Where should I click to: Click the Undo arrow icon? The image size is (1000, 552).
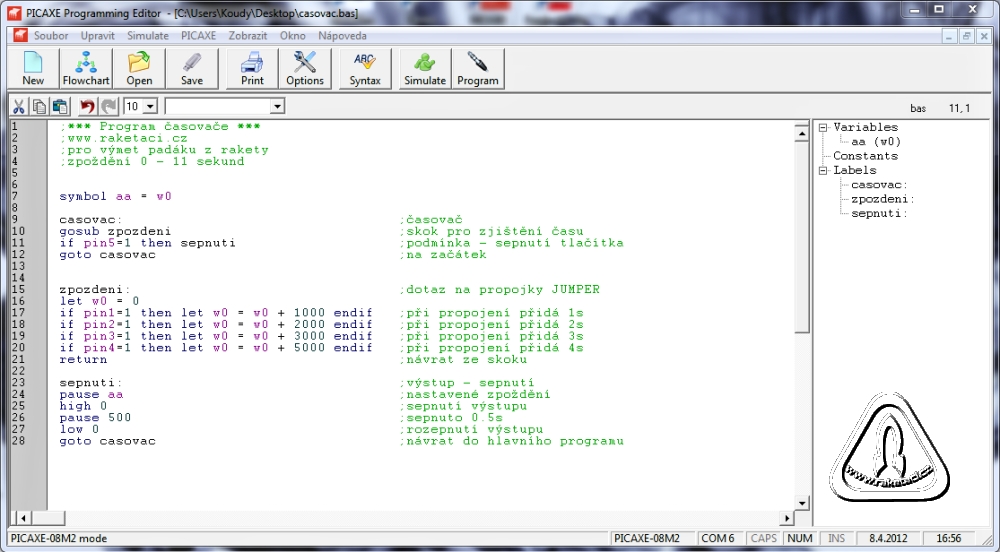click(x=87, y=106)
